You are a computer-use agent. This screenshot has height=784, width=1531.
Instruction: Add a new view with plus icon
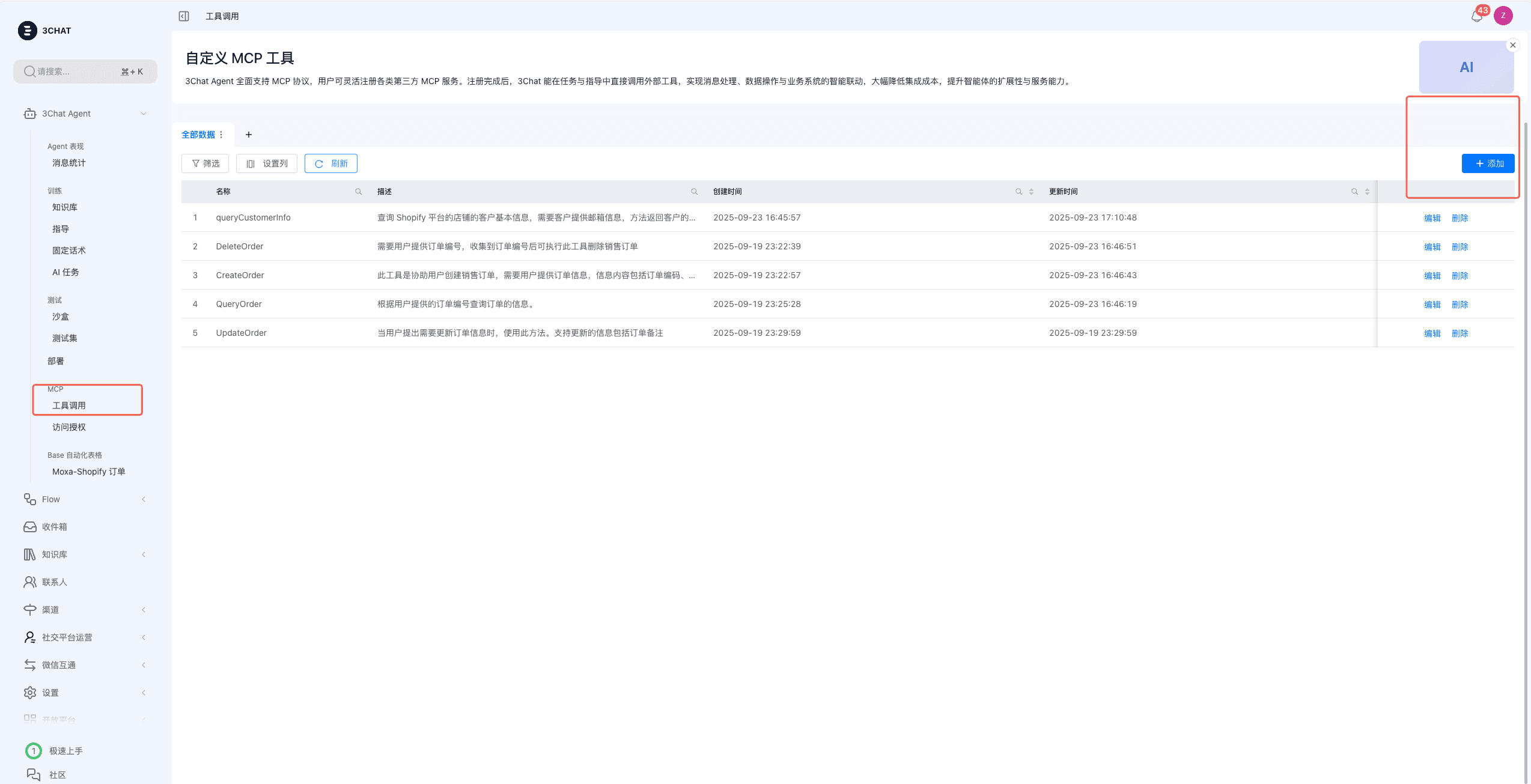point(249,135)
